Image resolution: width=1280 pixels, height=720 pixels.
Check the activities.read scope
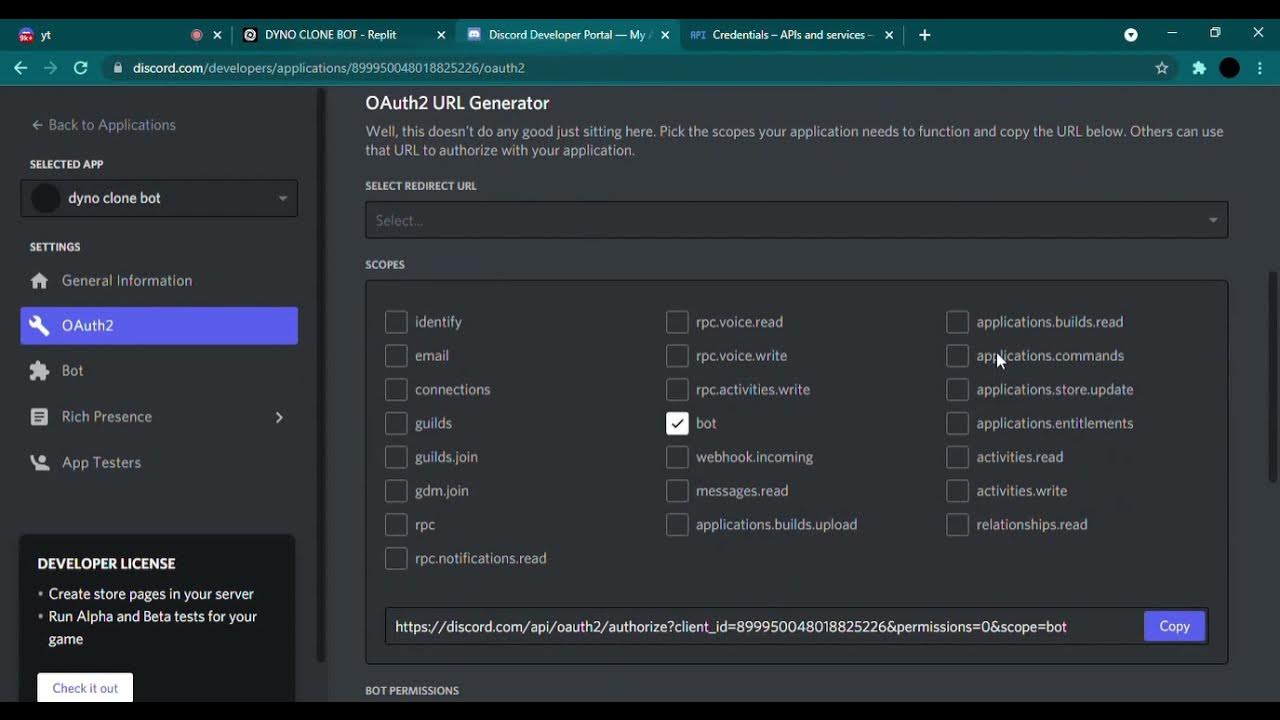tap(957, 457)
